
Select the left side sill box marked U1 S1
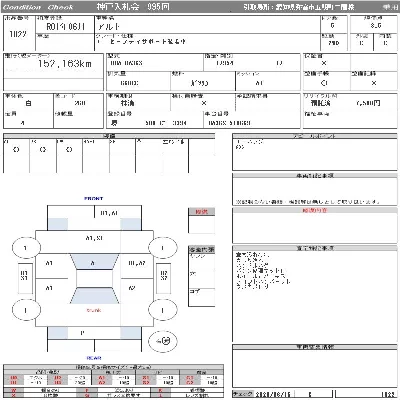point(25,278)
